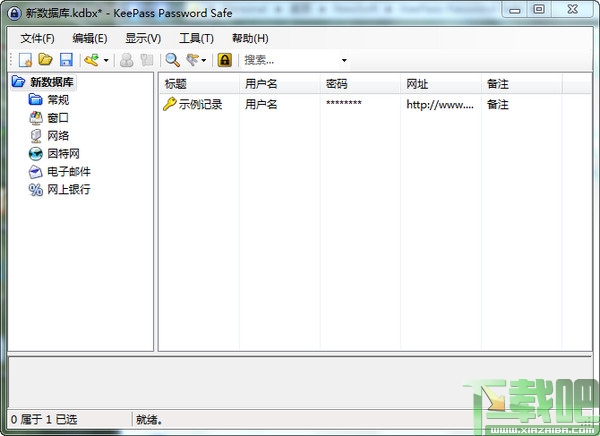Click the 新数据库 open folder icon

click(18, 82)
